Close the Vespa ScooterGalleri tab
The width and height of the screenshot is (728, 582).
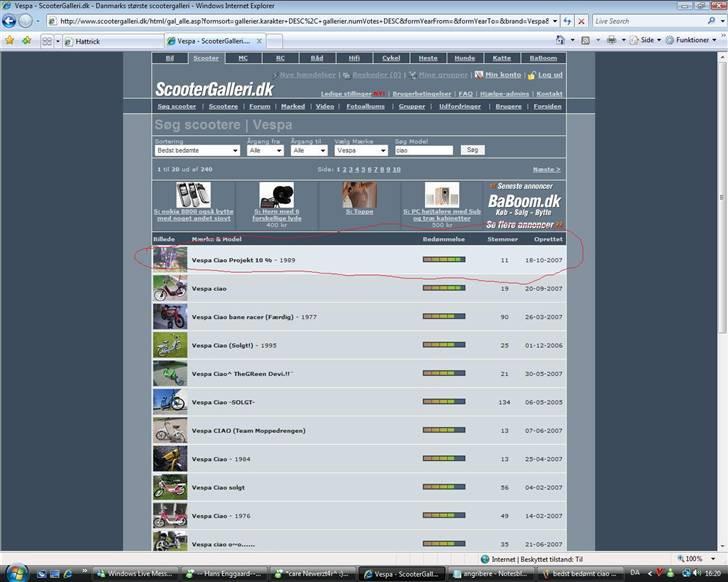coord(259,41)
